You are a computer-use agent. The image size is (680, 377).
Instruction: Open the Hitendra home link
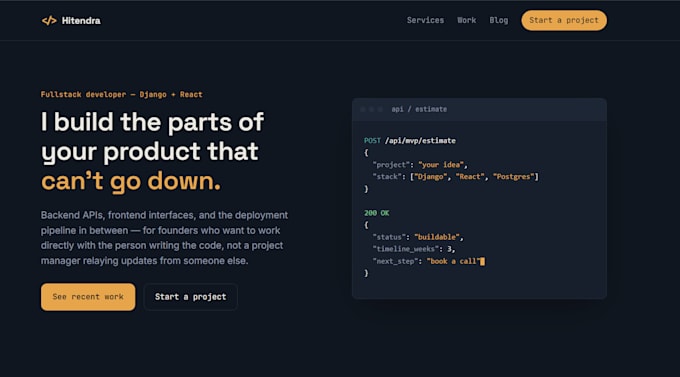pos(71,20)
